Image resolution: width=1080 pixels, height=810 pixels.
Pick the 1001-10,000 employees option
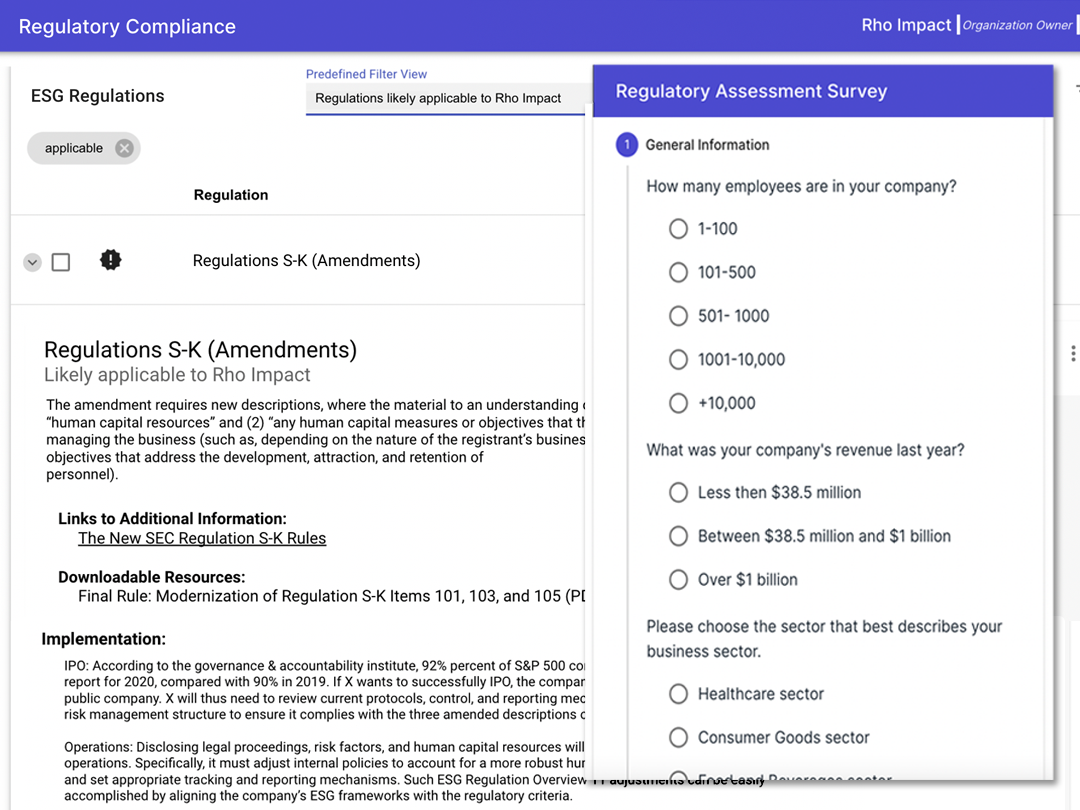pos(678,359)
